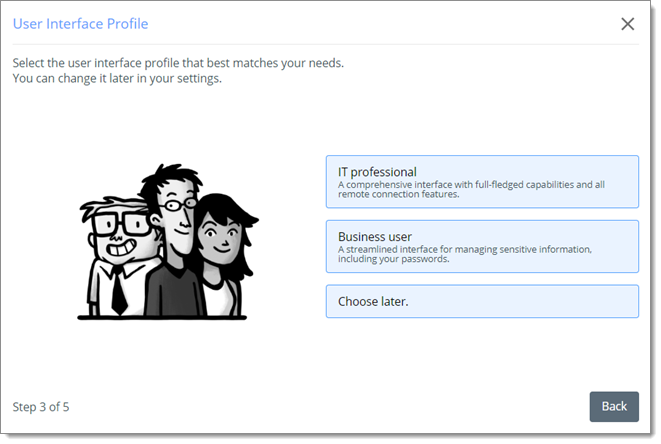
Task: Close the User Interface Profile dialog
Action: [x=628, y=24]
